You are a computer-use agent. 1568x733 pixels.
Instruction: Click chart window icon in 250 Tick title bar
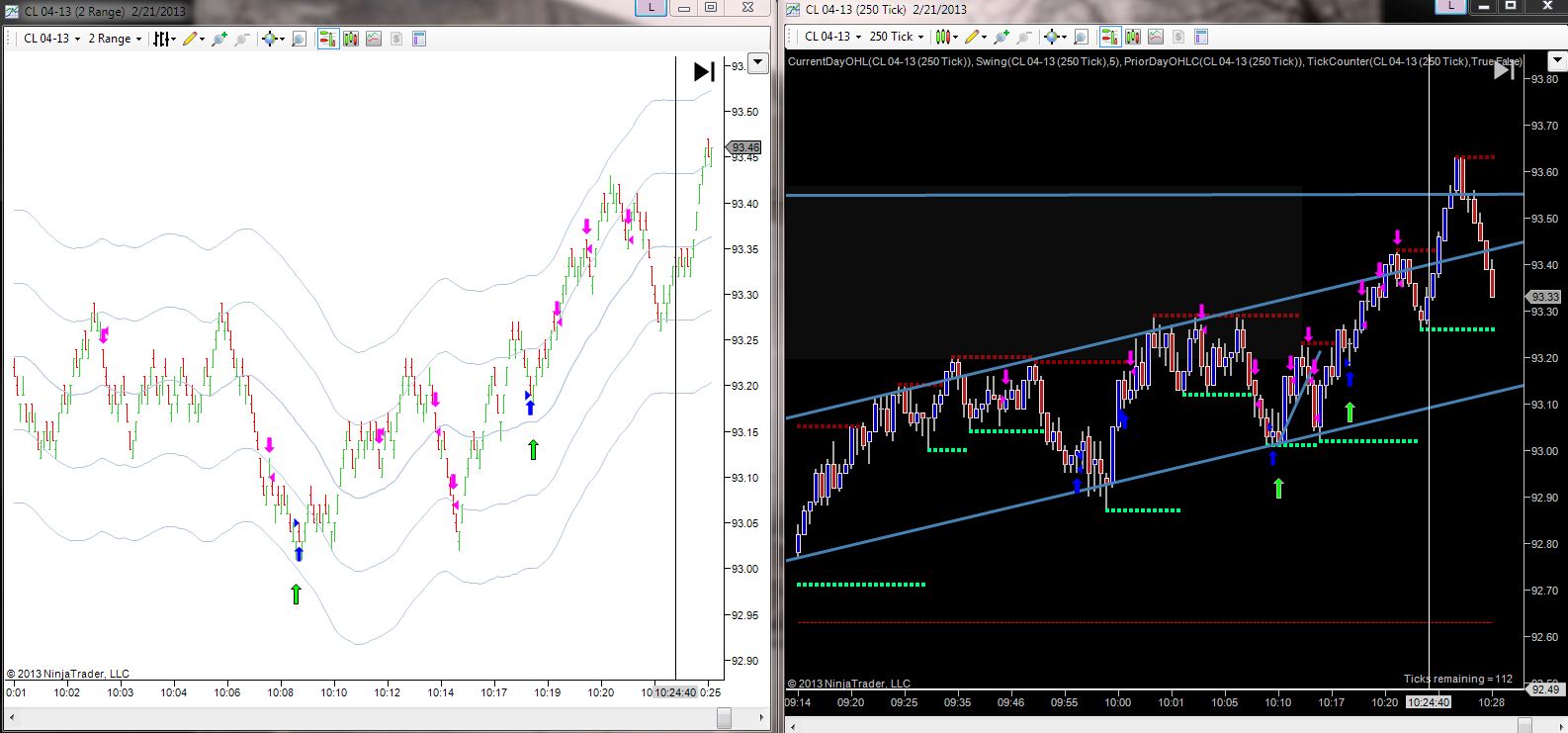point(793,9)
